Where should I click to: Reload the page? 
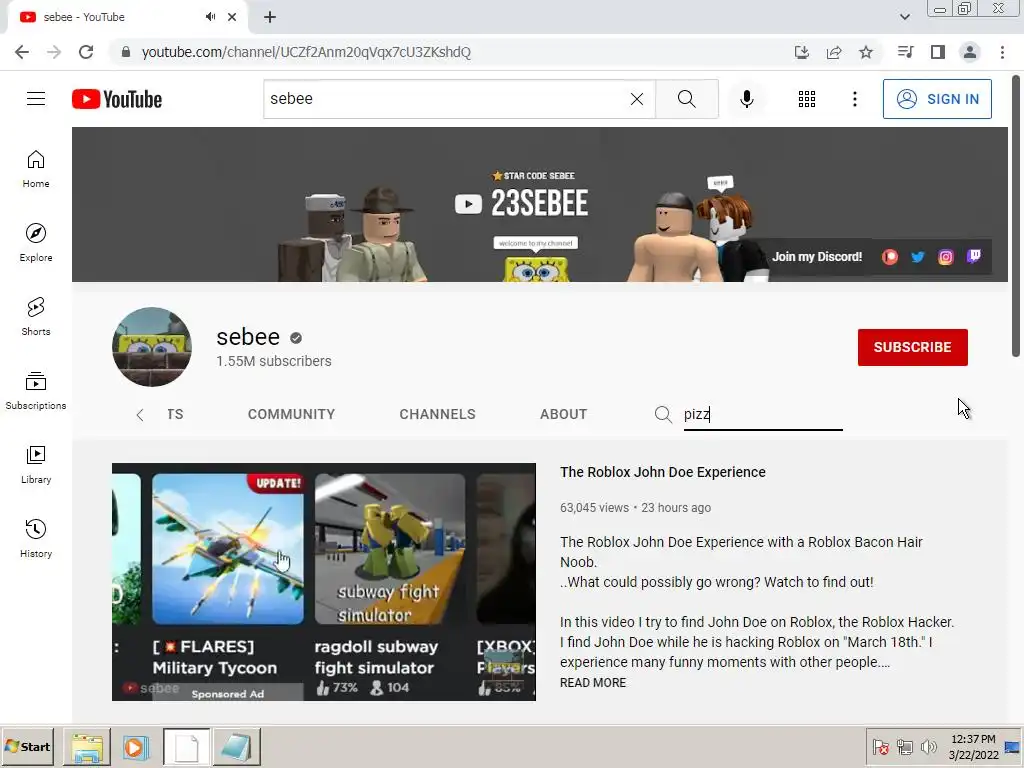86,52
